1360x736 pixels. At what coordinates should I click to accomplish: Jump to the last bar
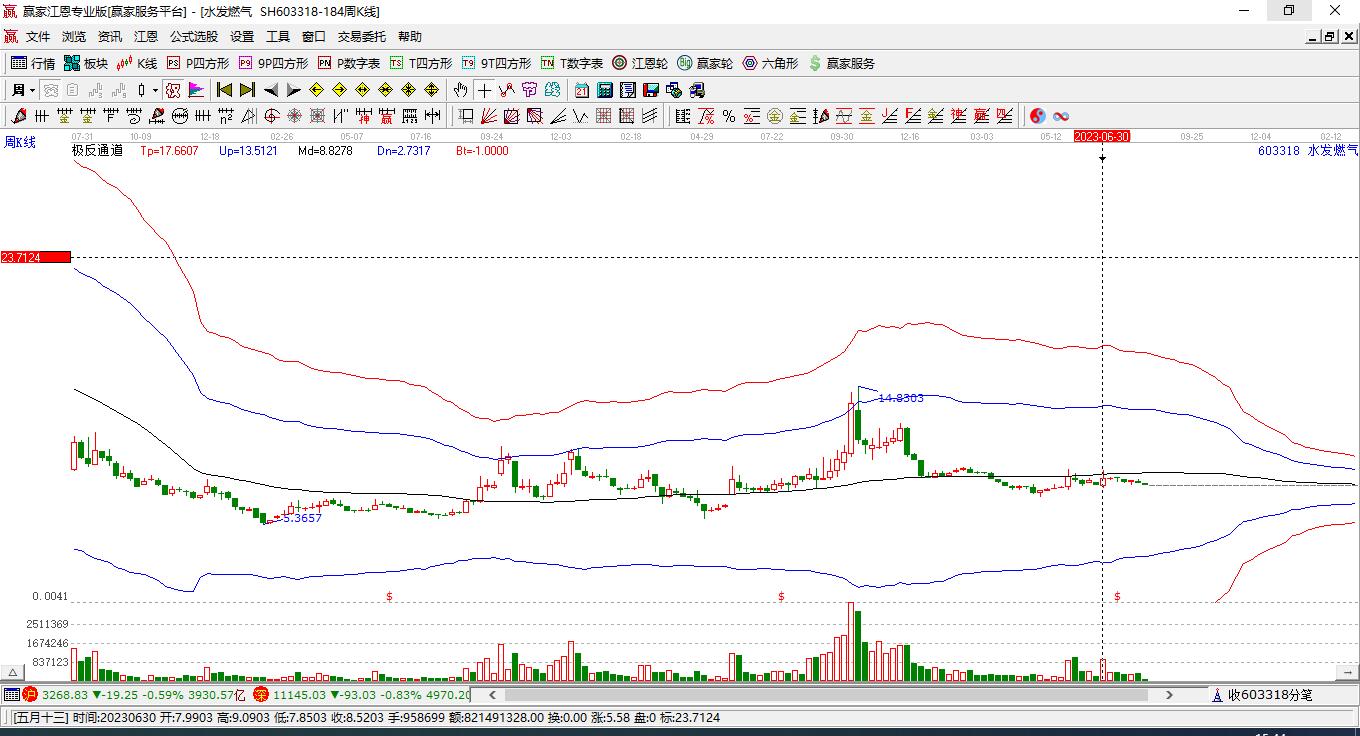coord(247,90)
